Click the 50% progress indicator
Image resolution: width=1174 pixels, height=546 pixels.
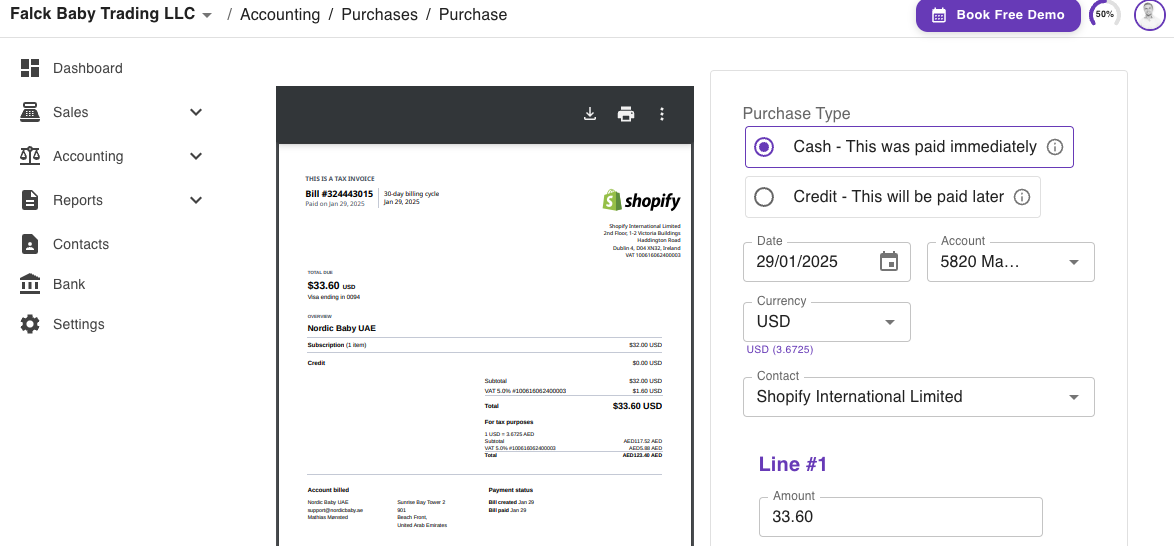click(x=1104, y=15)
